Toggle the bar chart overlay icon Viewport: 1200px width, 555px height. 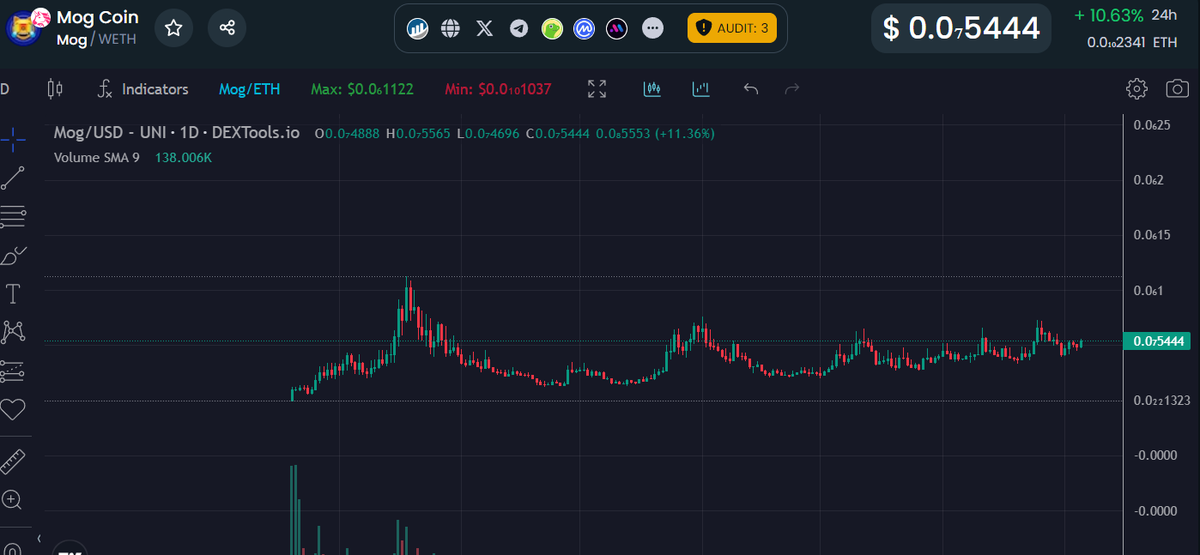(x=701, y=89)
